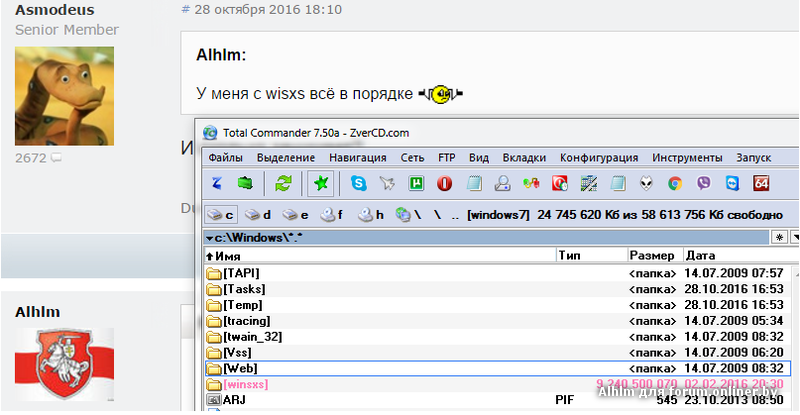800x415 pixels.
Task: Launch TeamViewer from the toolbar
Action: click(x=733, y=183)
